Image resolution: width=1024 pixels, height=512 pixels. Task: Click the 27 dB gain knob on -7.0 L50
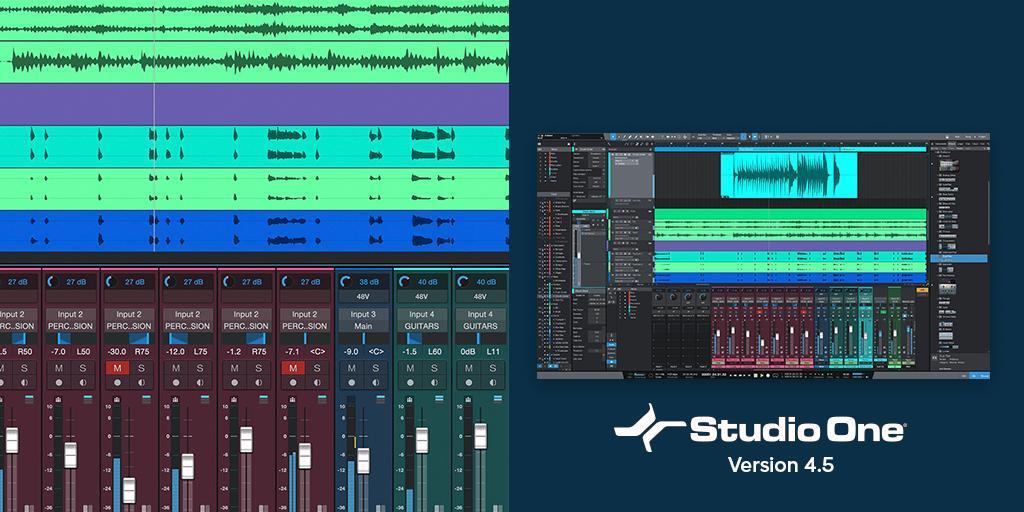[x=54, y=281]
